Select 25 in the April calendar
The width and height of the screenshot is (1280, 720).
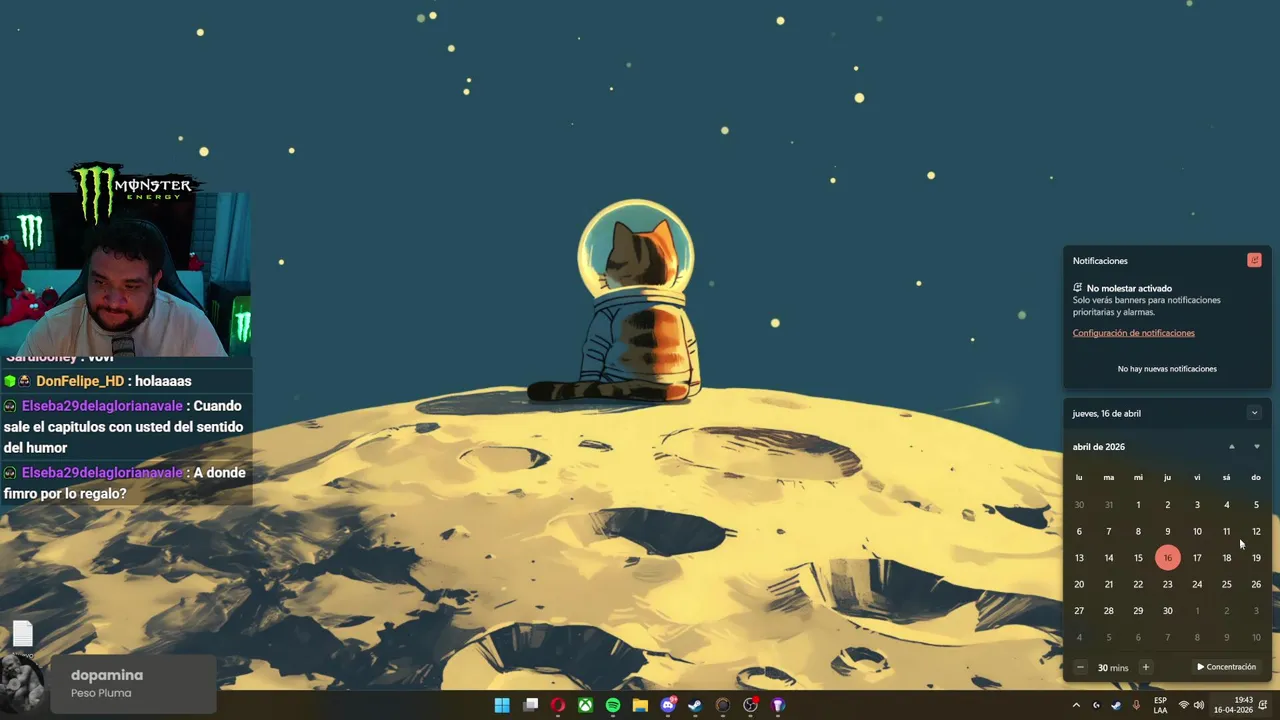1226,584
